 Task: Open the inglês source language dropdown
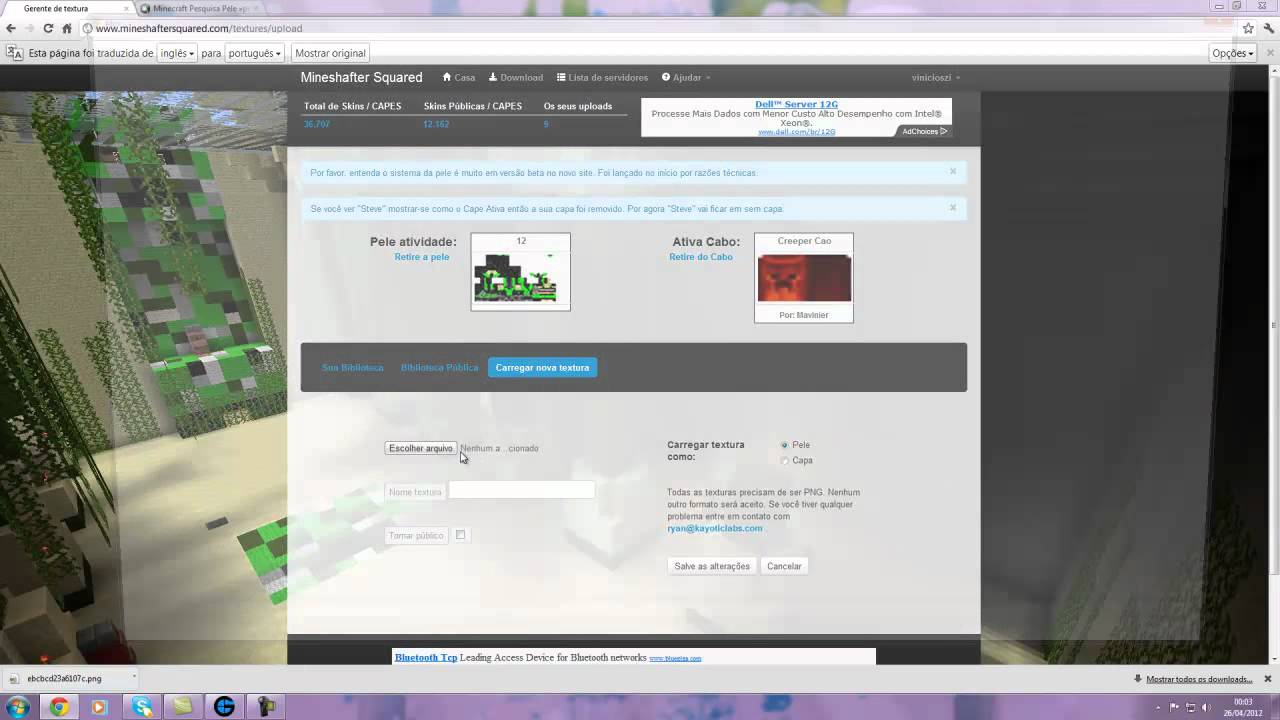click(x=177, y=53)
